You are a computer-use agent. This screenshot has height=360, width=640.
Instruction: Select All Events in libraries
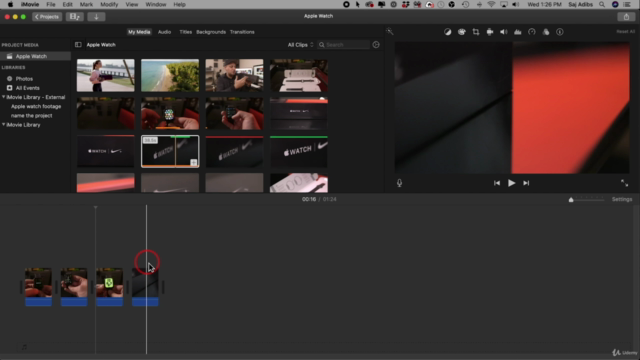[x=27, y=88]
